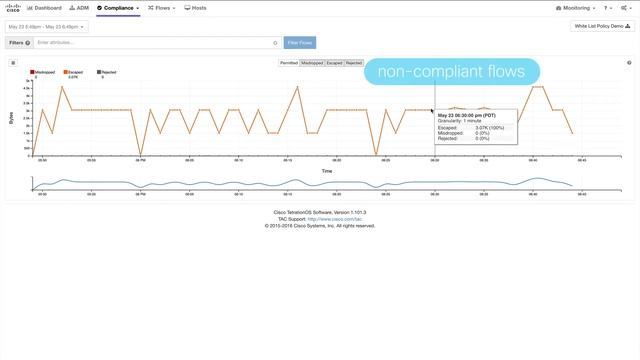Click the Dashboard chart icon

click(x=30, y=8)
